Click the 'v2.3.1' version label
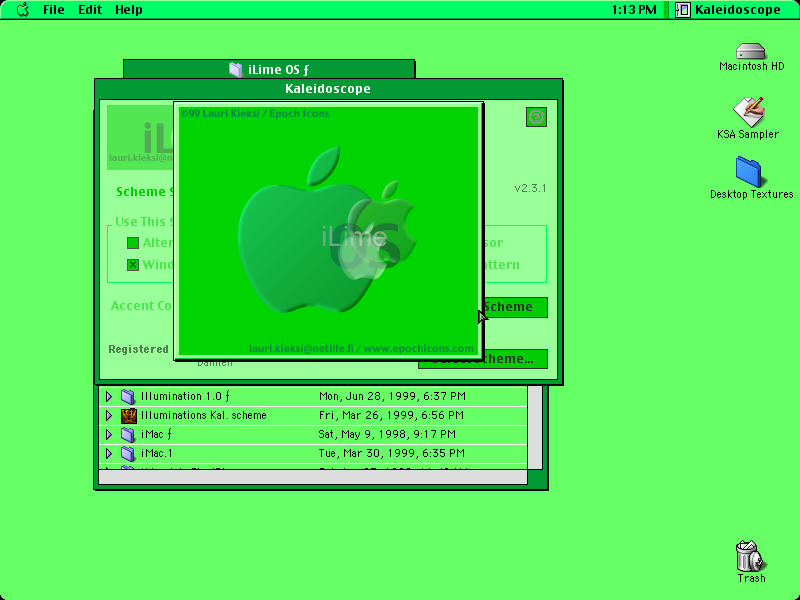Viewport: 800px width, 600px height. click(530, 188)
